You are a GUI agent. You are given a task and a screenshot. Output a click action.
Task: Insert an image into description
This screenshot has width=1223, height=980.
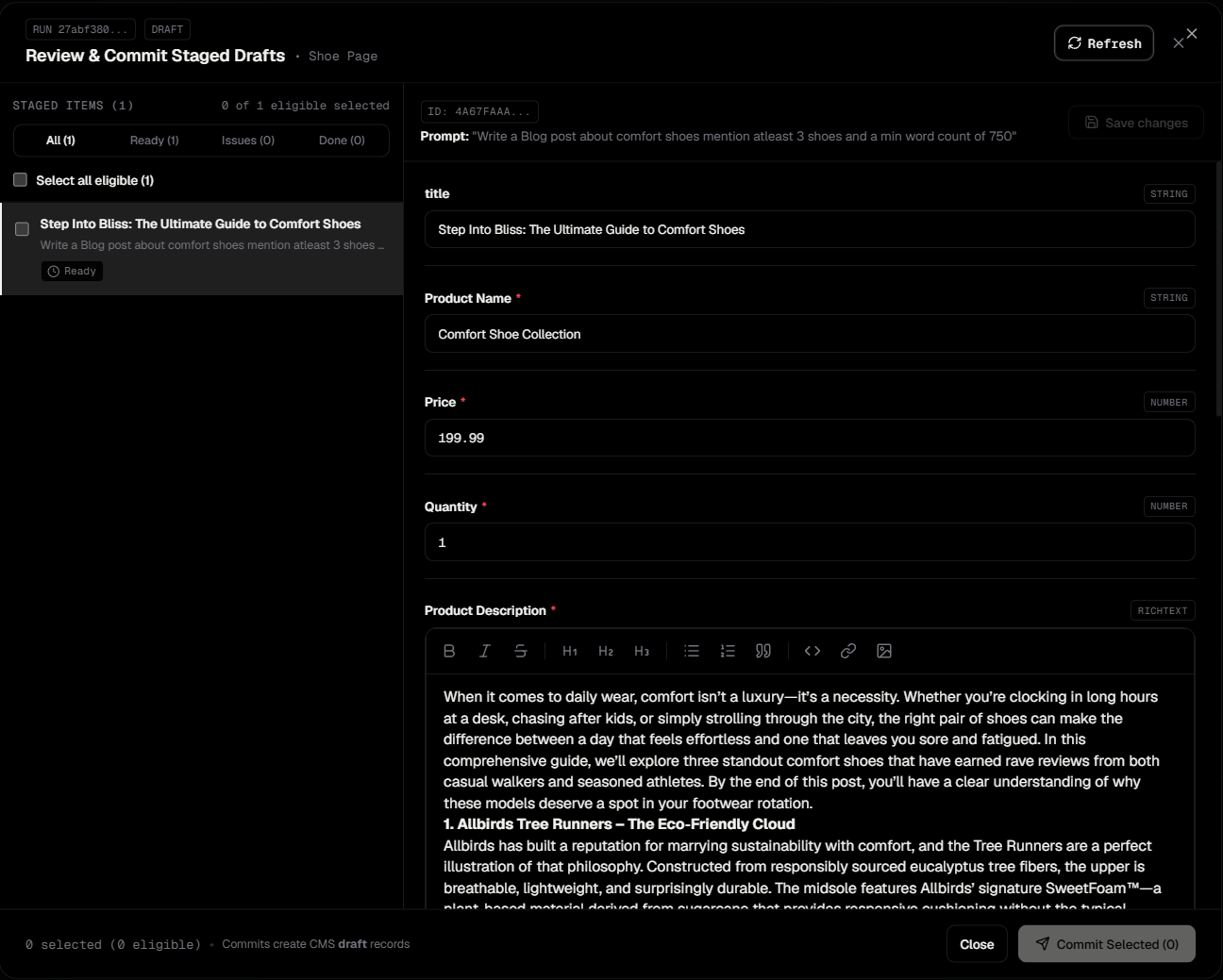[884, 651]
